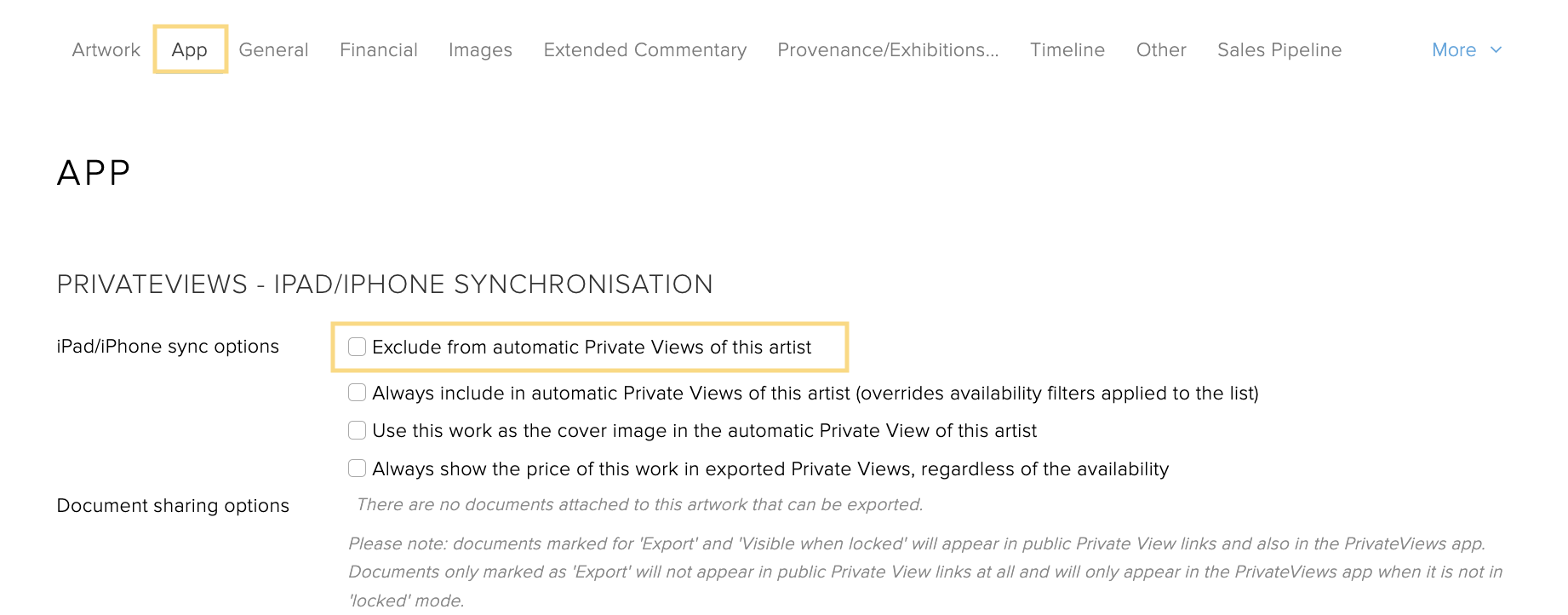Click the large APP page heading
Viewport: 1568px width, 615px height.
point(94,173)
